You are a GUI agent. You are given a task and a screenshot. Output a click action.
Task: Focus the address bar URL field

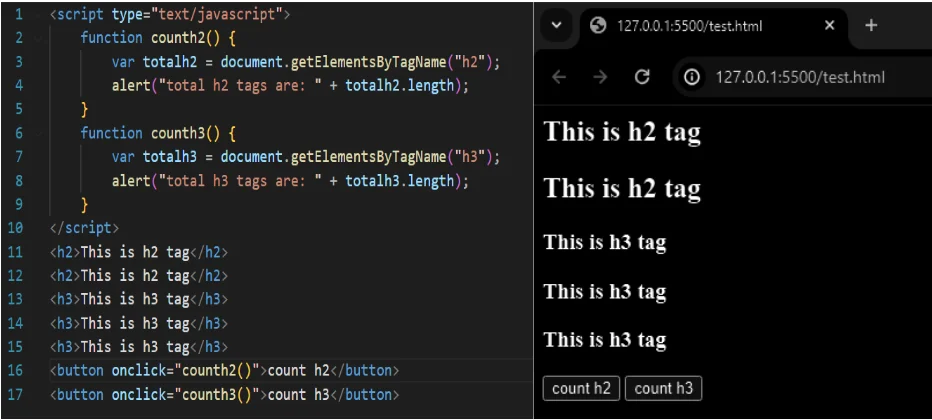click(x=799, y=77)
